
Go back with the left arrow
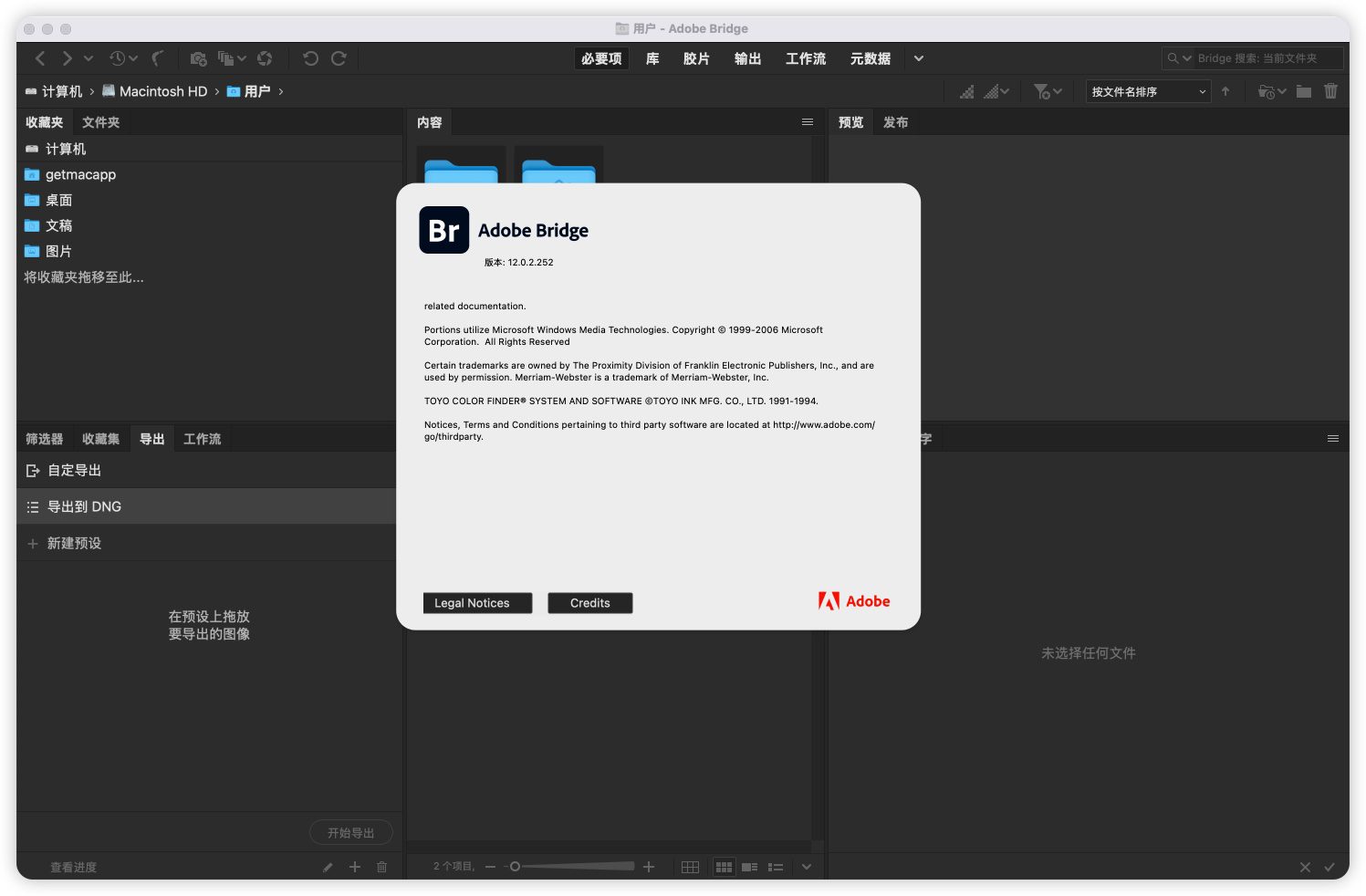point(40,58)
